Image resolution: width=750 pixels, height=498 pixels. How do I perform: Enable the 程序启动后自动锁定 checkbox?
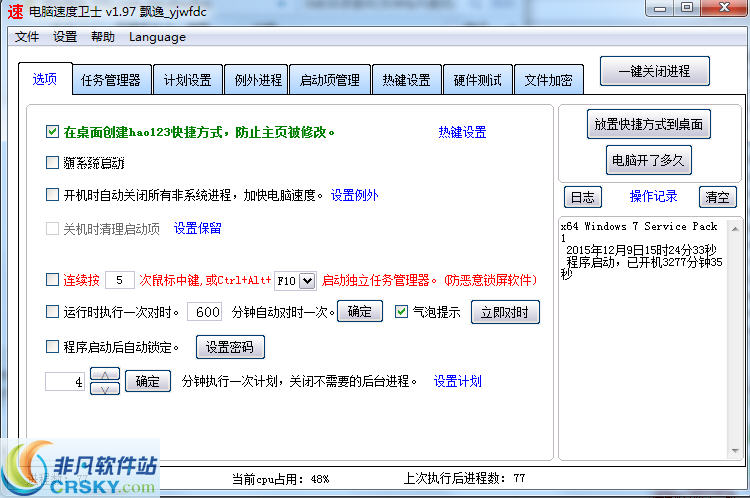click(x=52, y=346)
